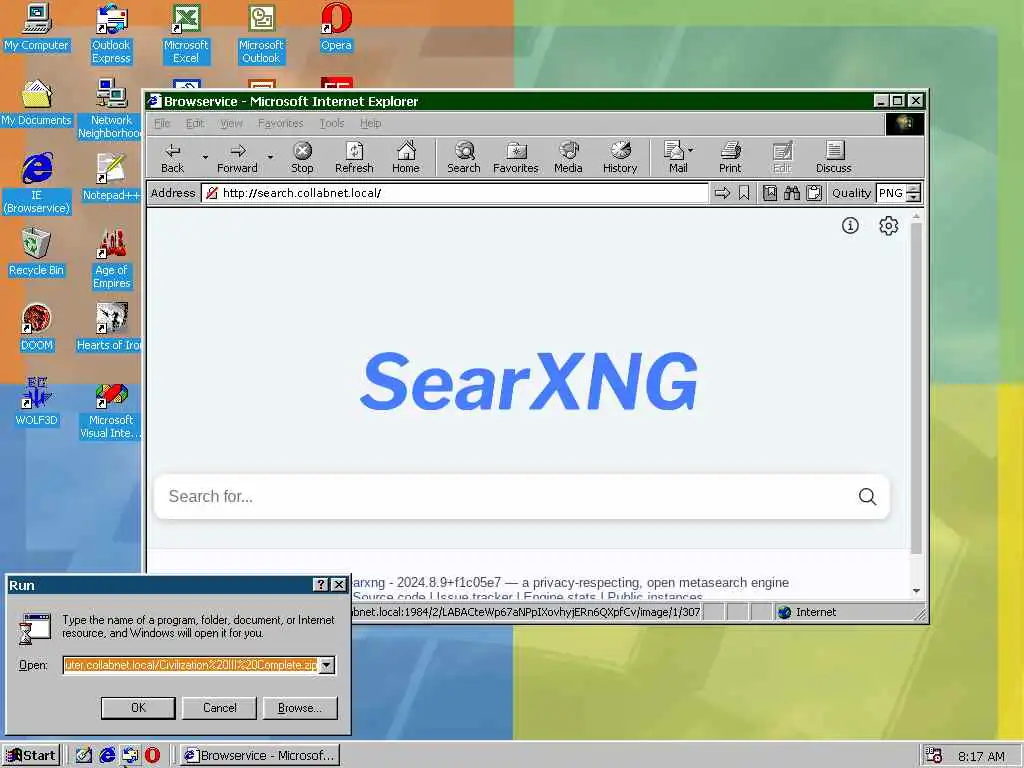Open the File menu
This screenshot has width=1024, height=768.
pos(162,123)
